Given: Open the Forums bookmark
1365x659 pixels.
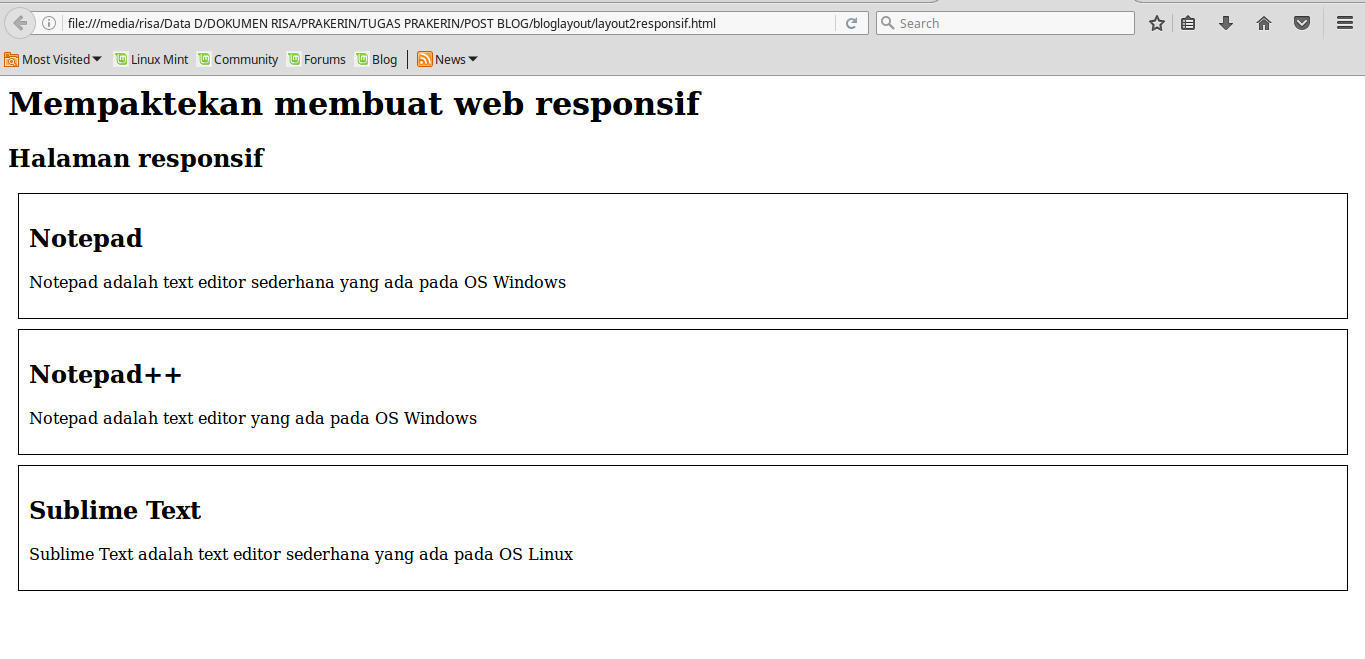Looking at the screenshot, I should [316, 59].
